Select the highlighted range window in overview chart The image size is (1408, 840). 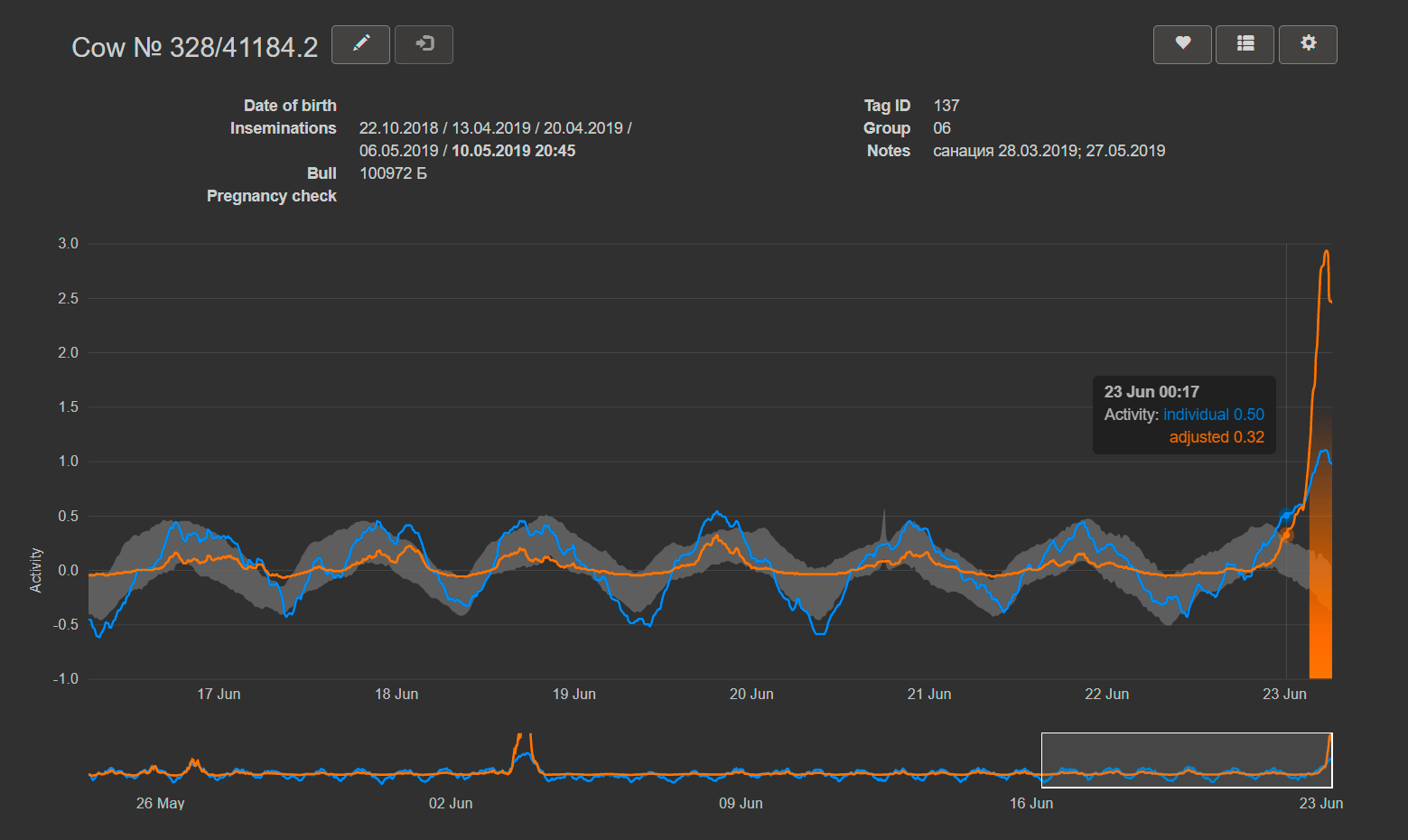(1187, 760)
